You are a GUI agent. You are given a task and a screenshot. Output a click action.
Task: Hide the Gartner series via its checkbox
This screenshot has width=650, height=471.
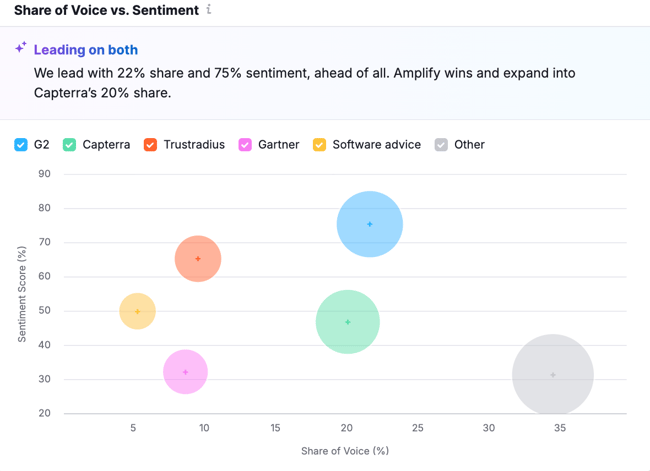tap(245, 145)
